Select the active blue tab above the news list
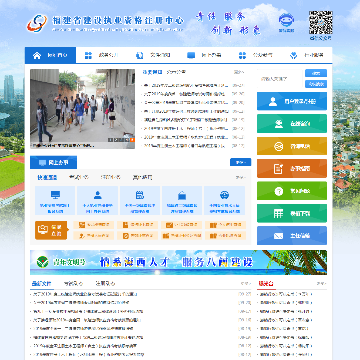The image size is (360, 360). (x=152, y=72)
